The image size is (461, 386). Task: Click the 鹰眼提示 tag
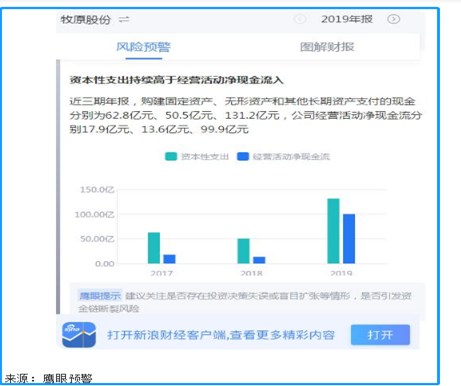point(100,295)
